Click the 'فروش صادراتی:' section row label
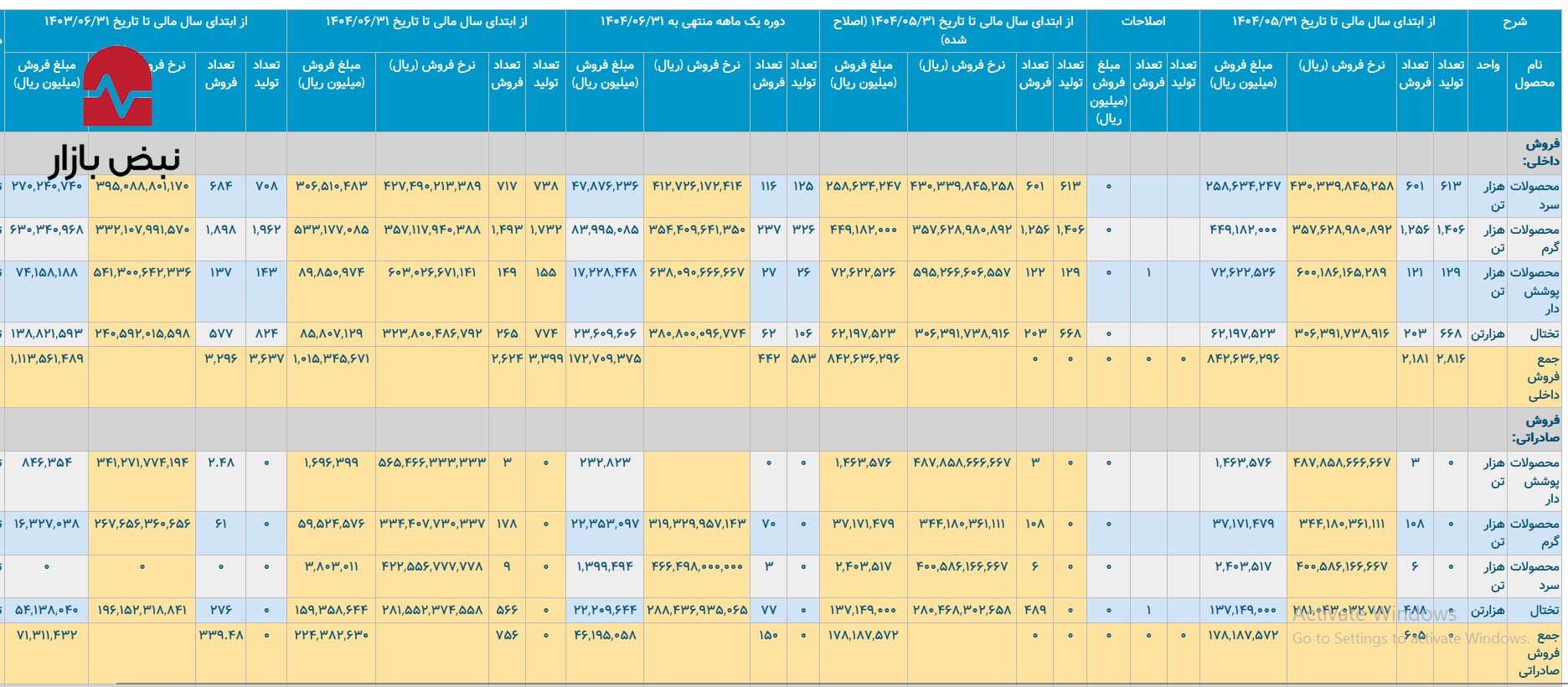This screenshot has height=687, width=1568. (1536, 429)
